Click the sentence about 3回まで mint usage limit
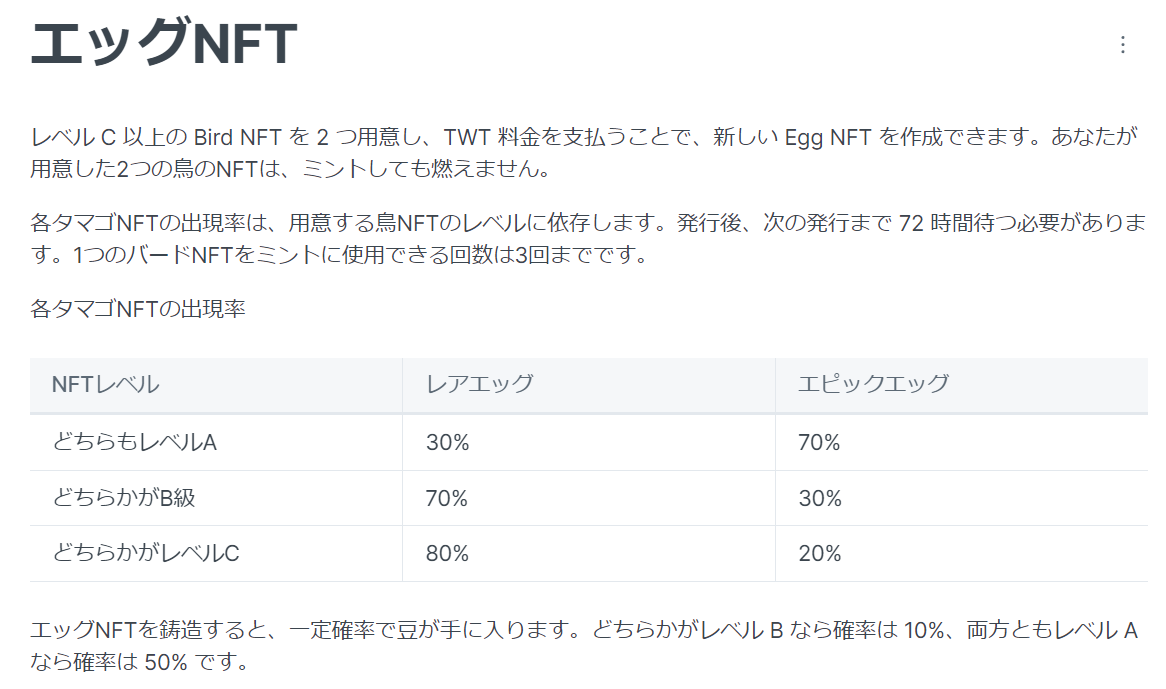The image size is (1166, 689). tap(361, 254)
